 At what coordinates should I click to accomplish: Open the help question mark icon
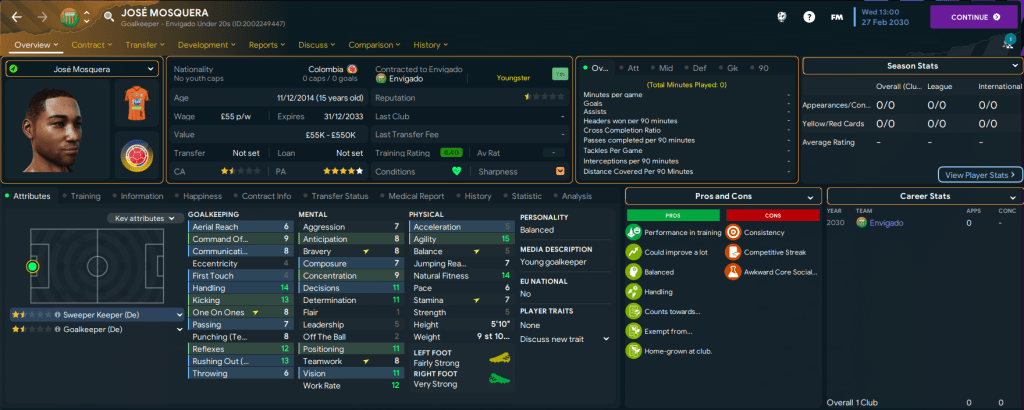coord(809,17)
